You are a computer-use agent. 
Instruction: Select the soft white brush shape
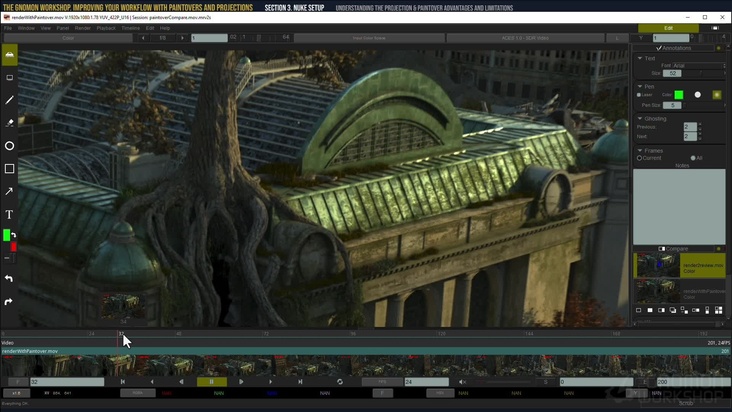(697, 95)
